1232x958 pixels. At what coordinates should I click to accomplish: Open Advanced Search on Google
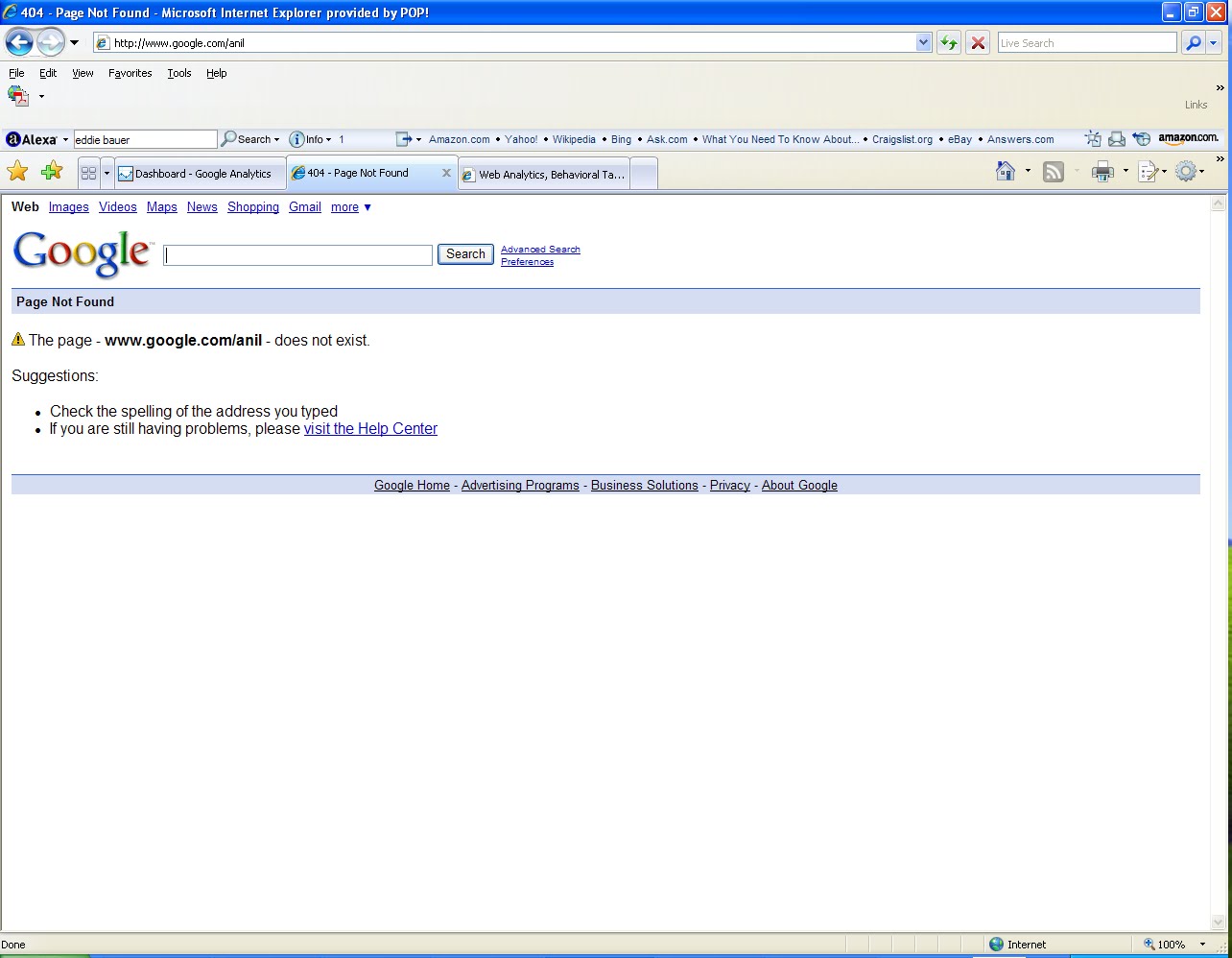pos(540,249)
